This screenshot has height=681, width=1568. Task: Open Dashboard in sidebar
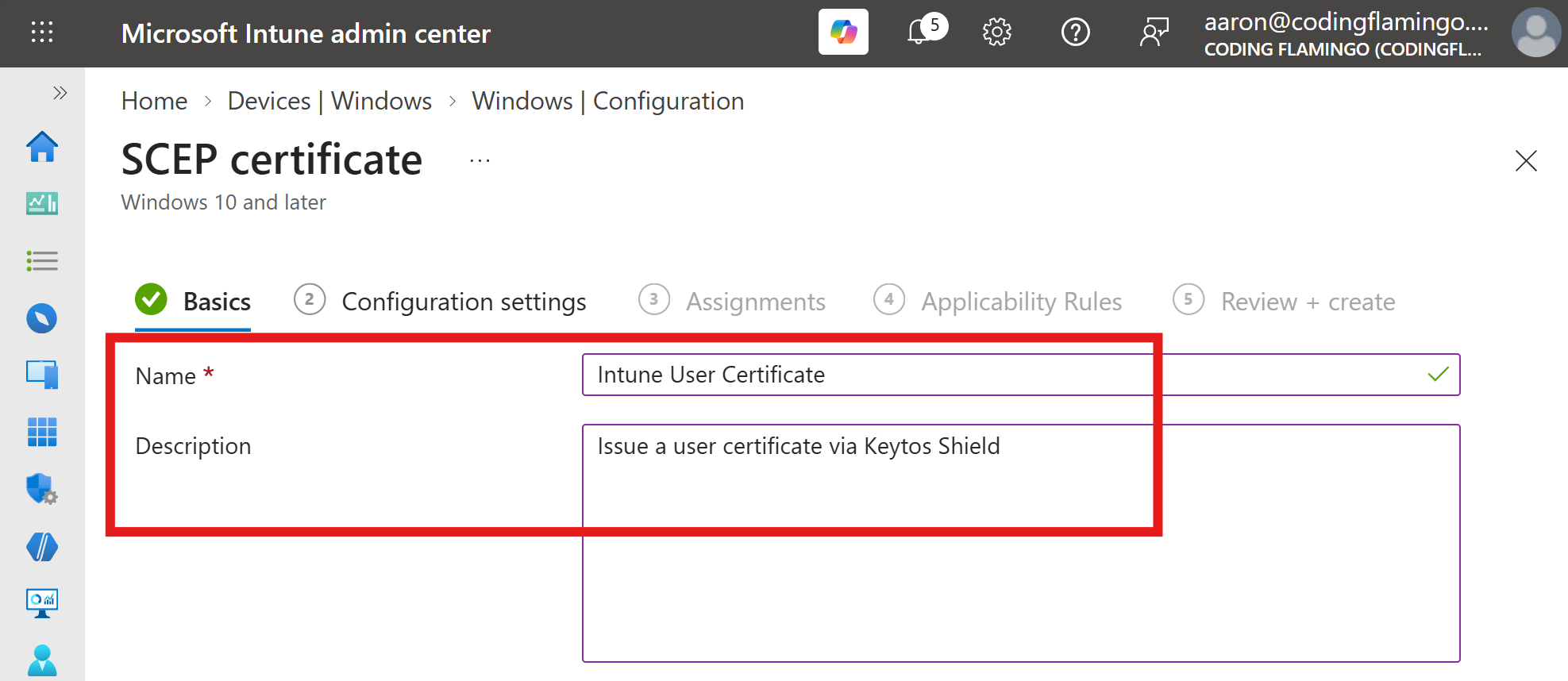click(42, 204)
